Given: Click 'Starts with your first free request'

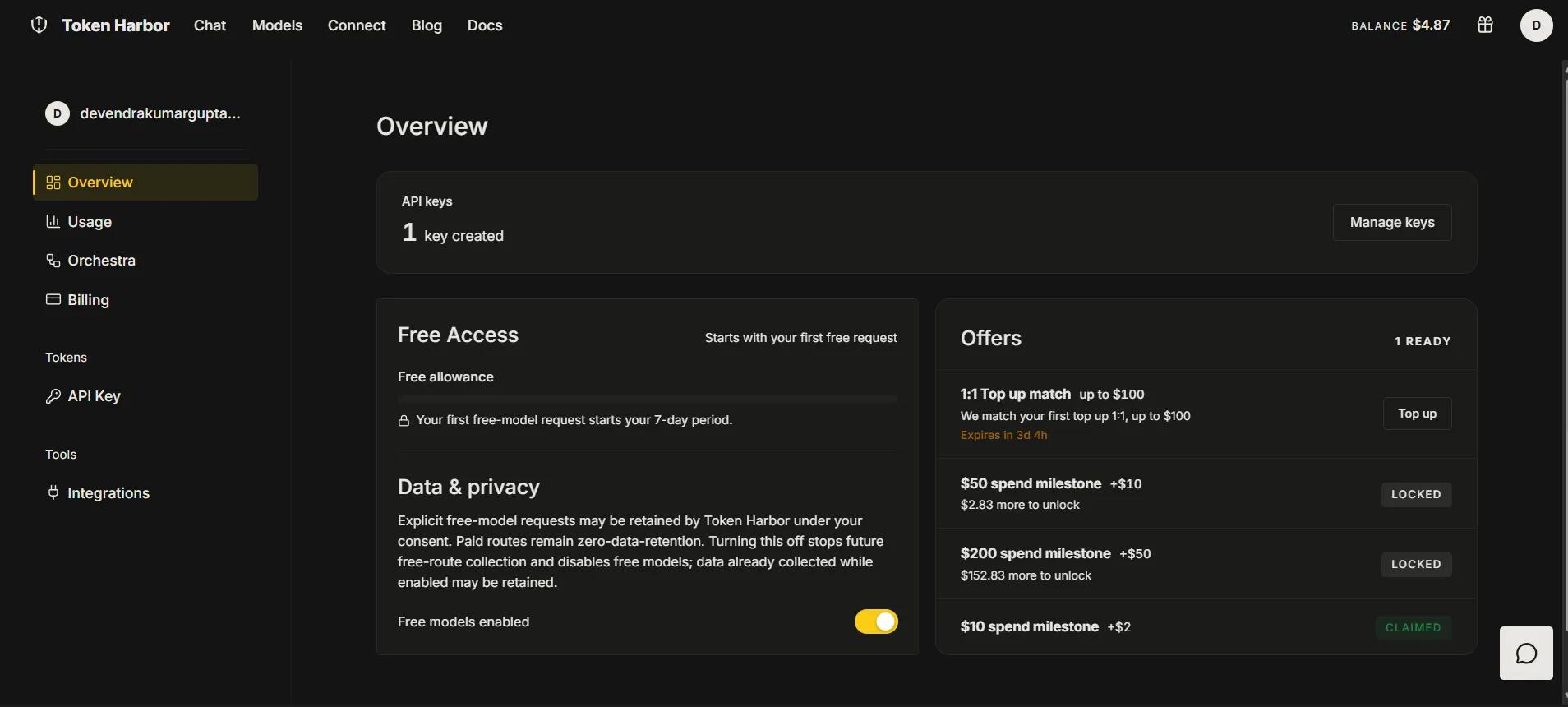Looking at the screenshot, I should coord(801,338).
